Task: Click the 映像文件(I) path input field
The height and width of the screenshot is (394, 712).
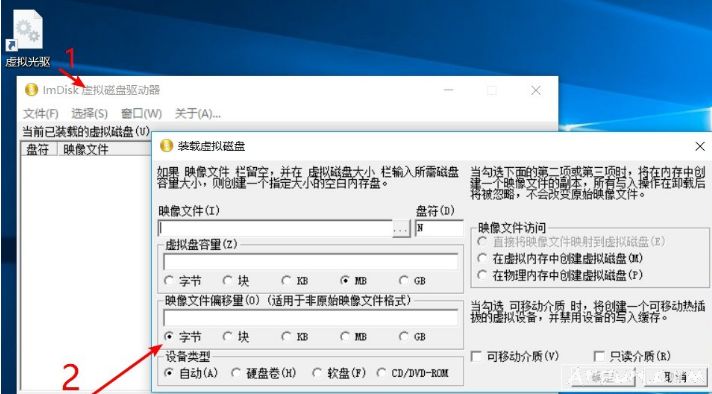Action: [275, 228]
